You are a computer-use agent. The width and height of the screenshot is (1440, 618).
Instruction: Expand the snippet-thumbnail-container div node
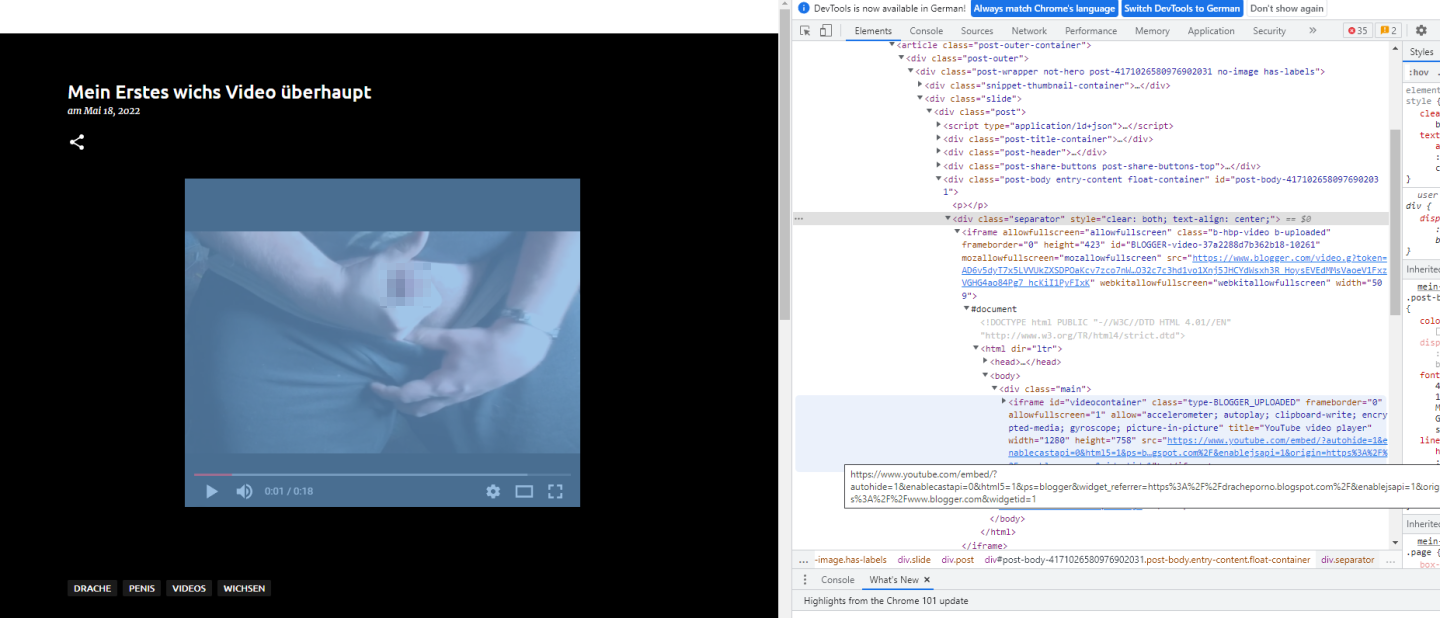(x=920, y=85)
